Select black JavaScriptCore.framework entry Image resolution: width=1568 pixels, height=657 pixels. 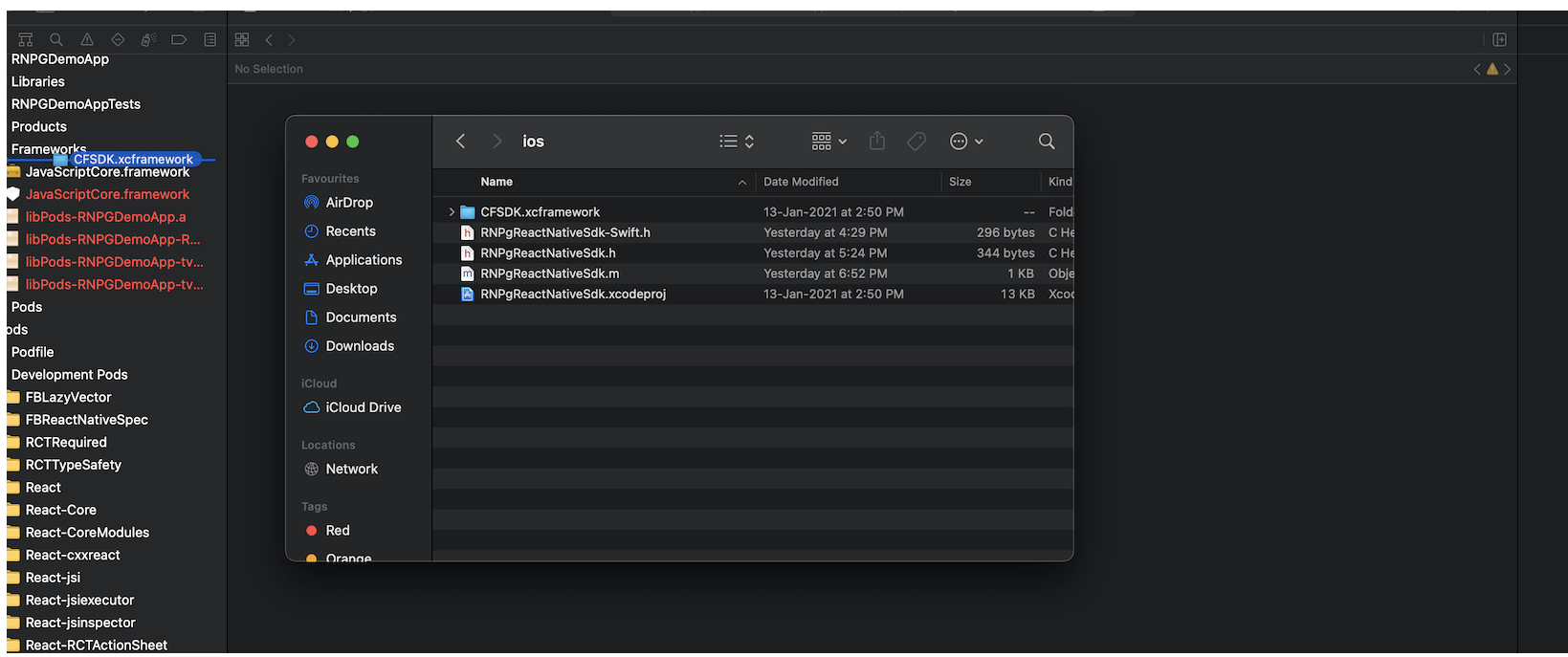[107, 172]
